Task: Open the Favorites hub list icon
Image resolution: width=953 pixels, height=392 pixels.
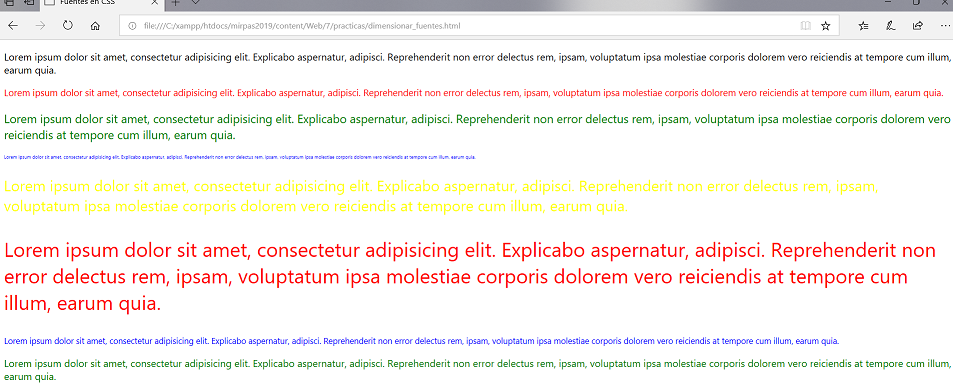Action: point(864,26)
